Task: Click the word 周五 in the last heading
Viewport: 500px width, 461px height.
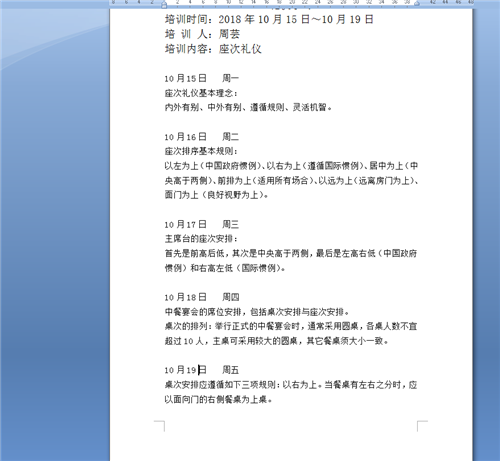Action: coord(231,370)
